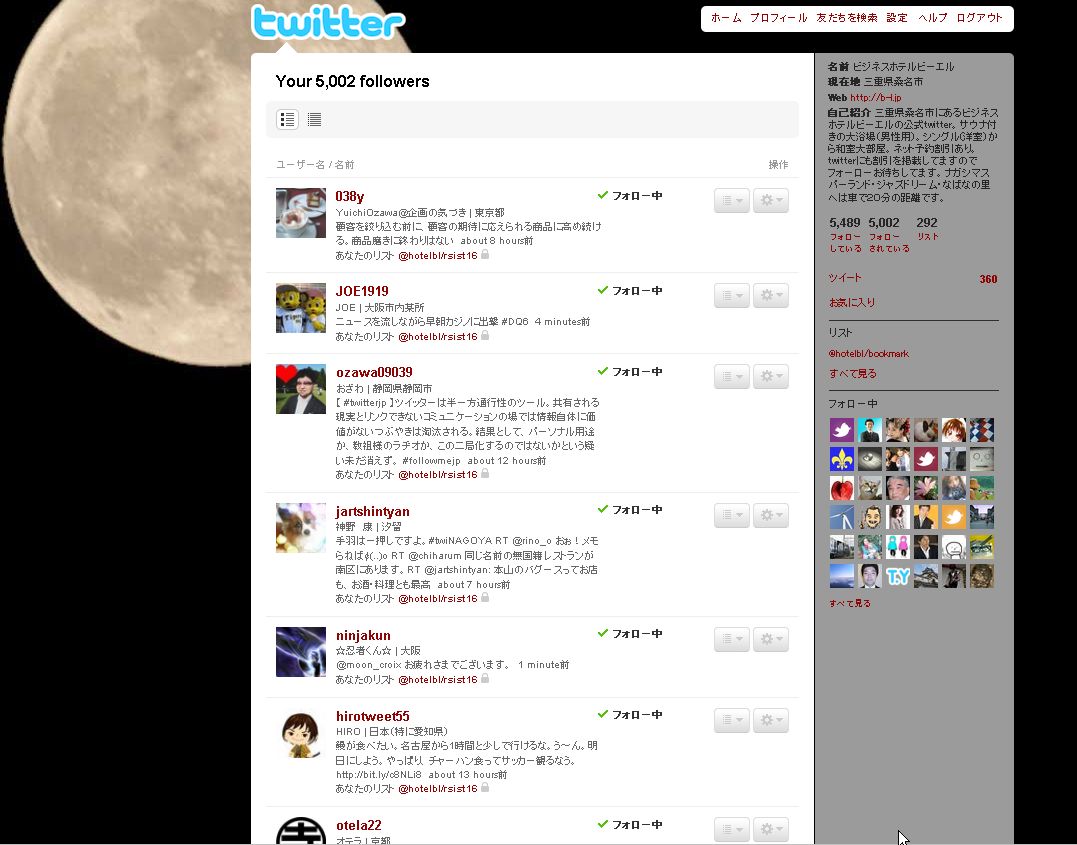The image size is (1077, 845).
Task: Open JOE1919 profile link
Action: point(362,291)
